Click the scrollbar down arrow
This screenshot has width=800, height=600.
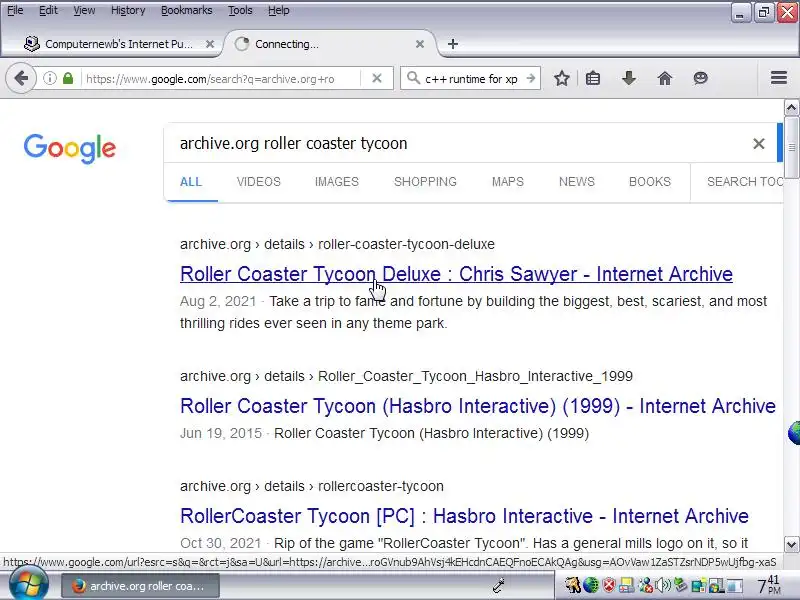(x=791, y=544)
